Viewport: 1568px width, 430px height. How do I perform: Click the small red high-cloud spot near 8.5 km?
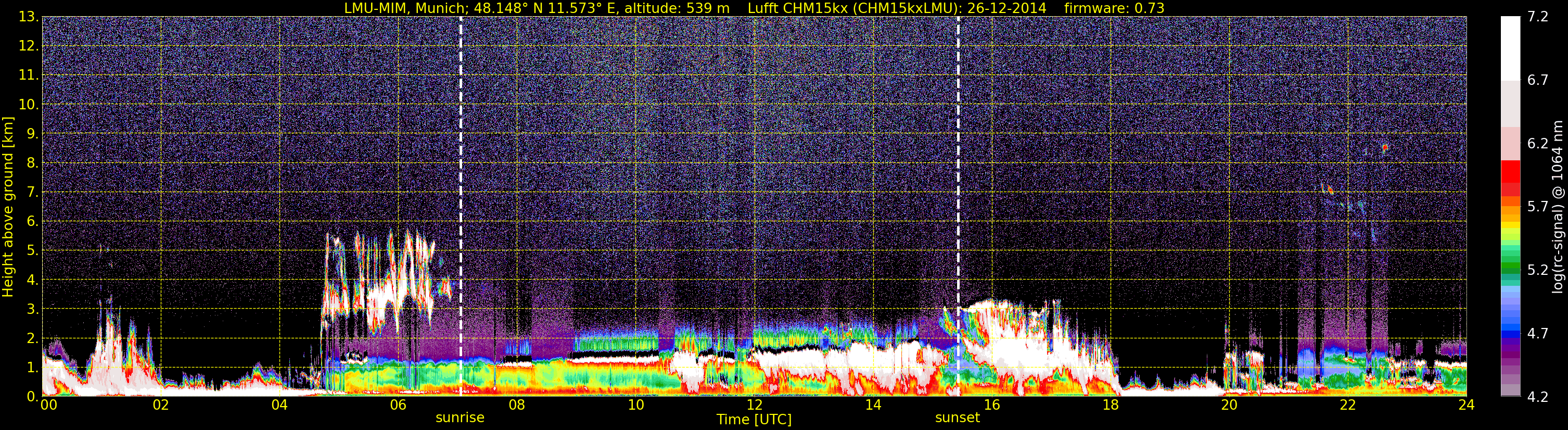[1385, 147]
